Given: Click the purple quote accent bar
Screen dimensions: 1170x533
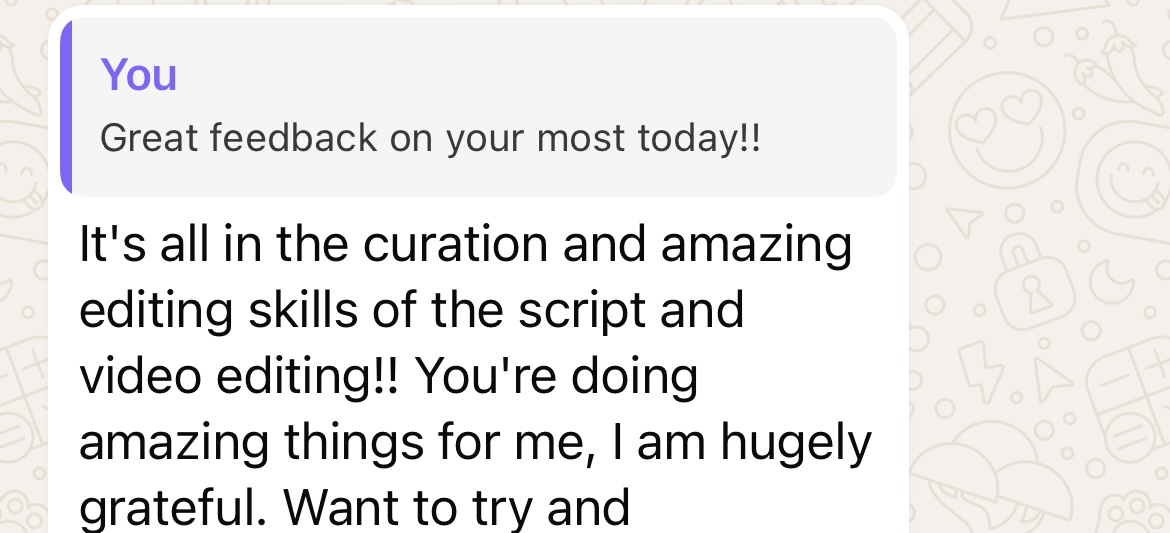Looking at the screenshot, I should pyautogui.click(x=66, y=106).
